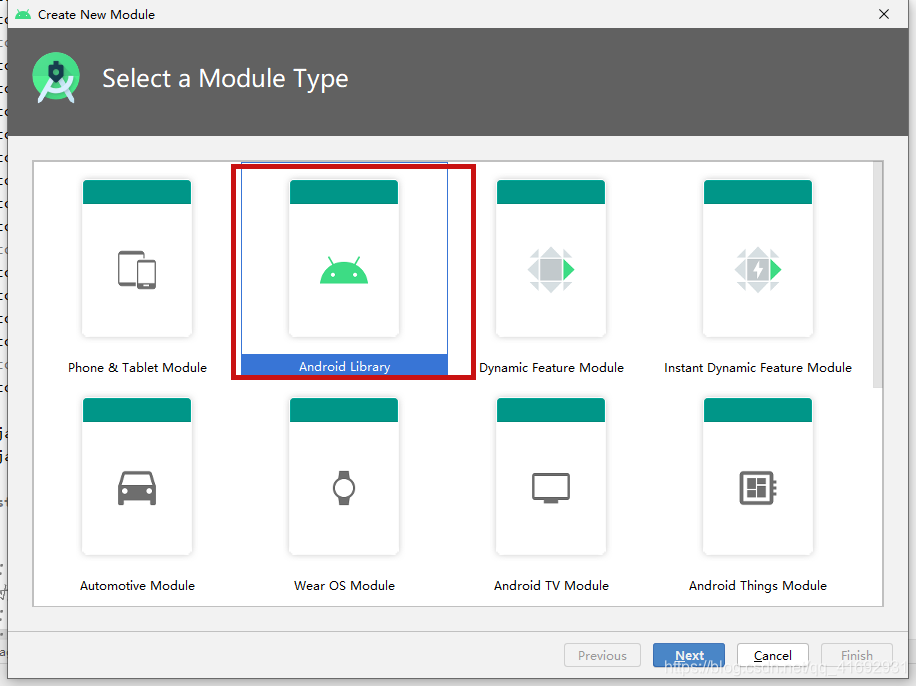Click the Previous button

tap(602, 656)
